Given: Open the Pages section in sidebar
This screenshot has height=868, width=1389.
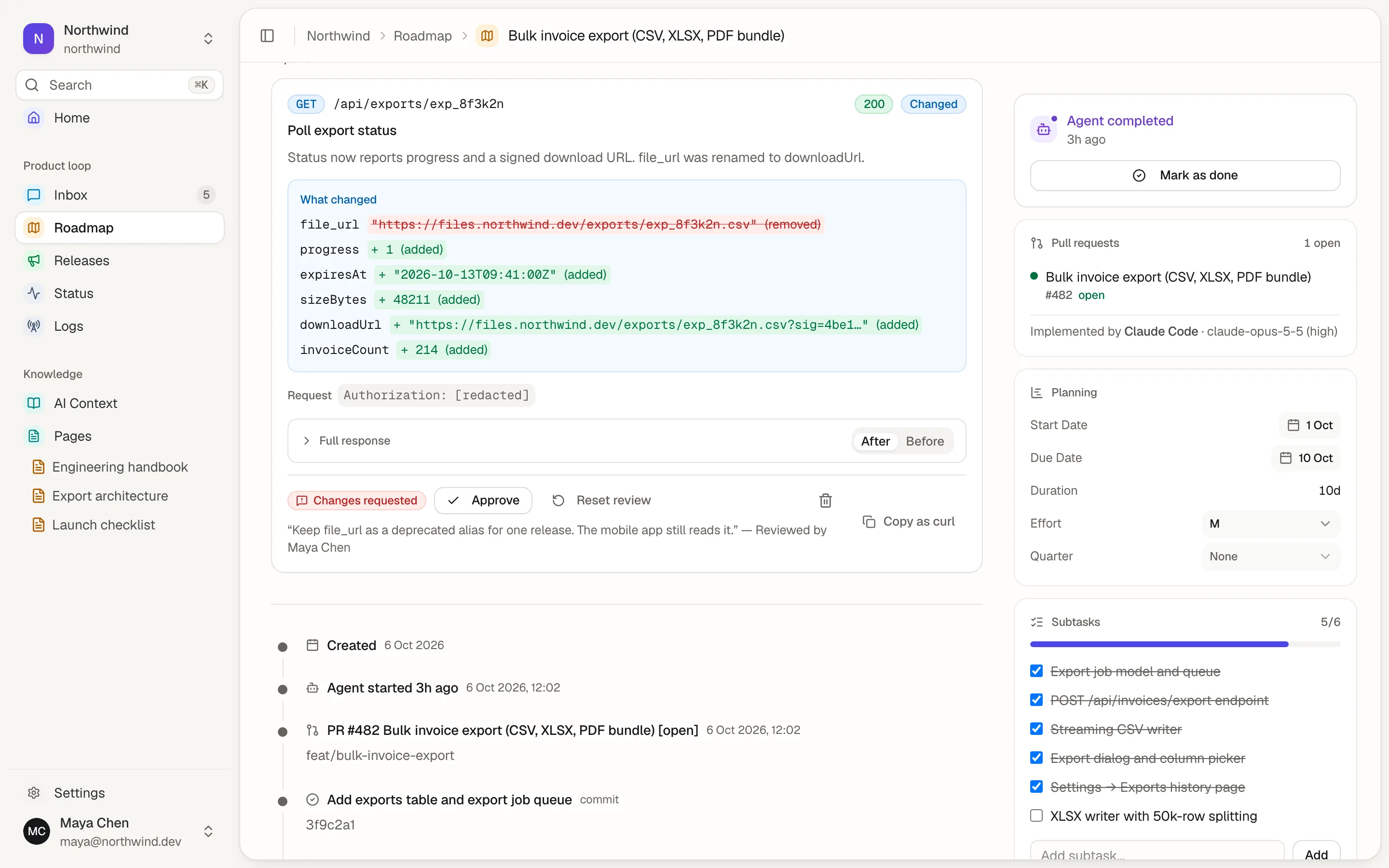Looking at the screenshot, I should click(120, 436).
